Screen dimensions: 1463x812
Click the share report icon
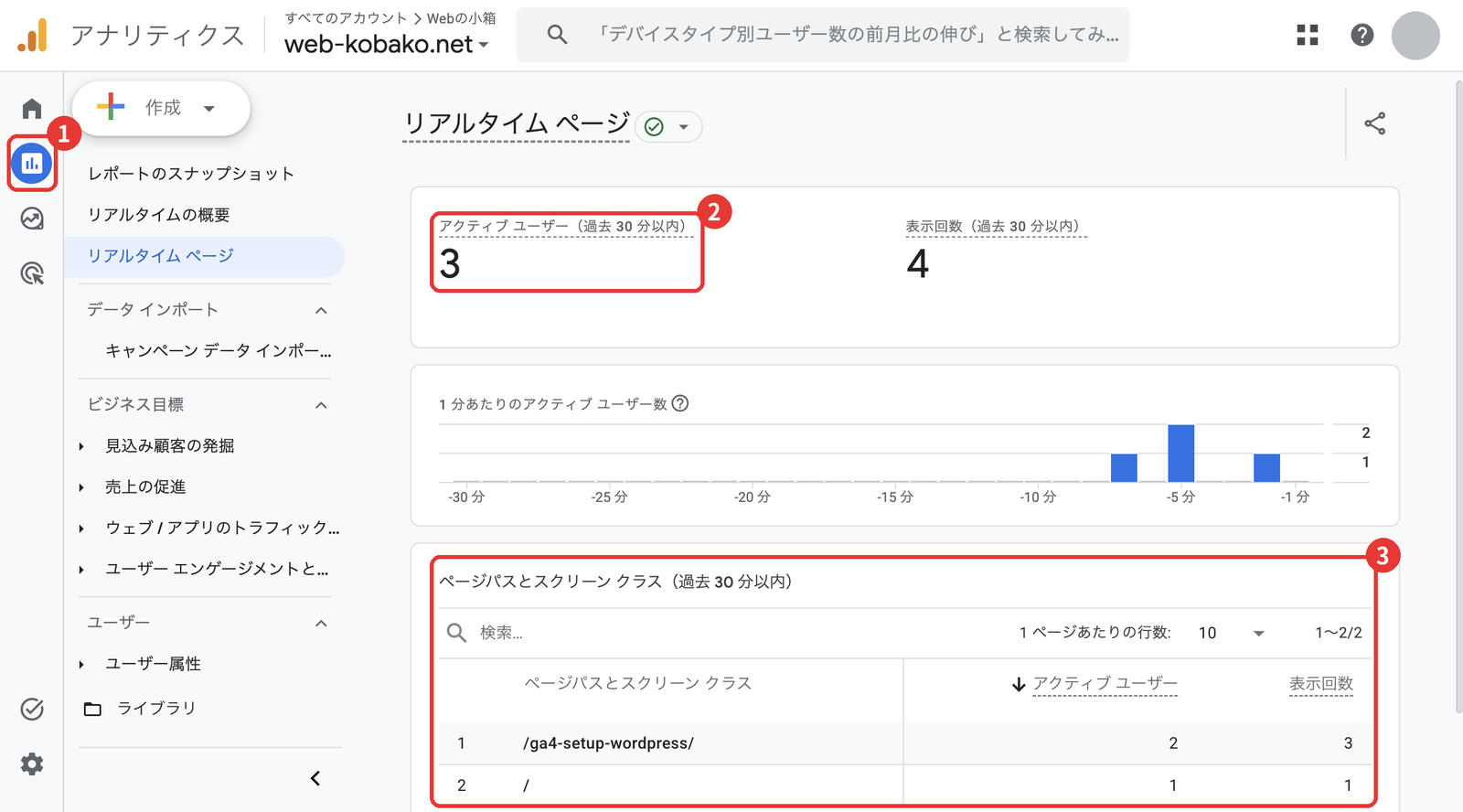(1375, 123)
